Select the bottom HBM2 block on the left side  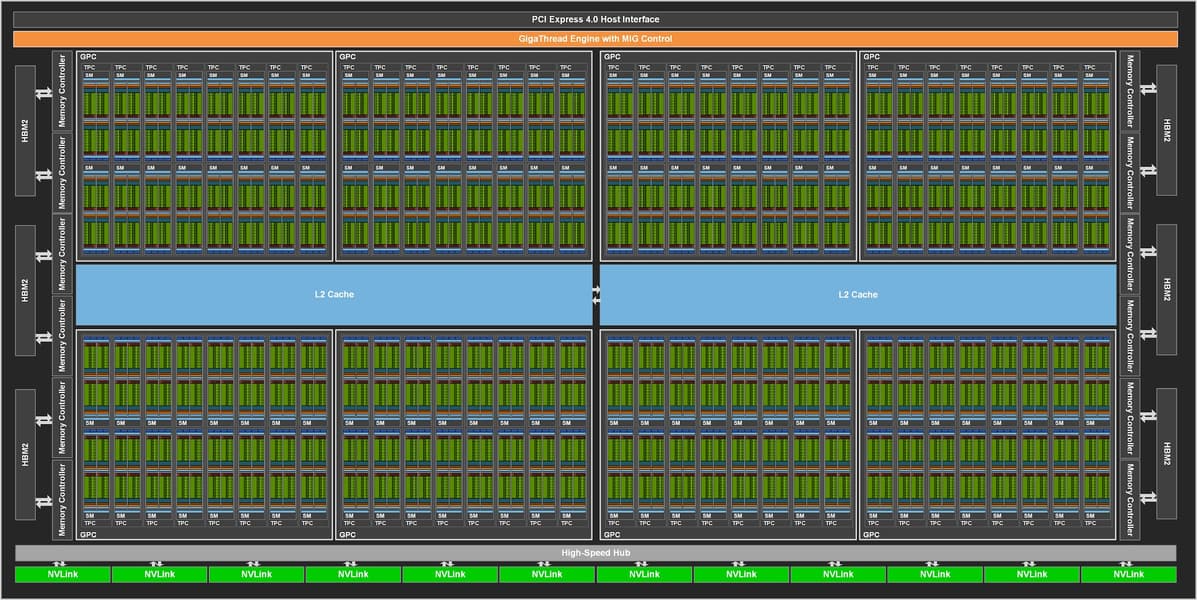[x=25, y=454]
